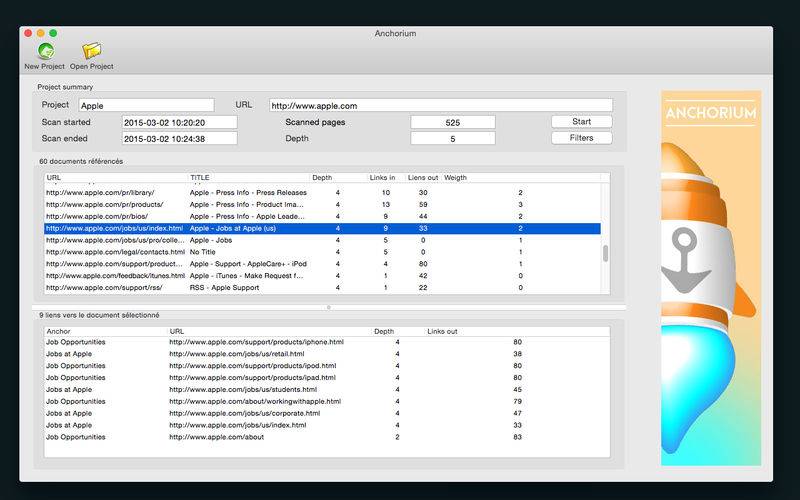This screenshot has width=800, height=500.
Task: Maximize the Anchorium window with green button
Action: [x=53, y=33]
